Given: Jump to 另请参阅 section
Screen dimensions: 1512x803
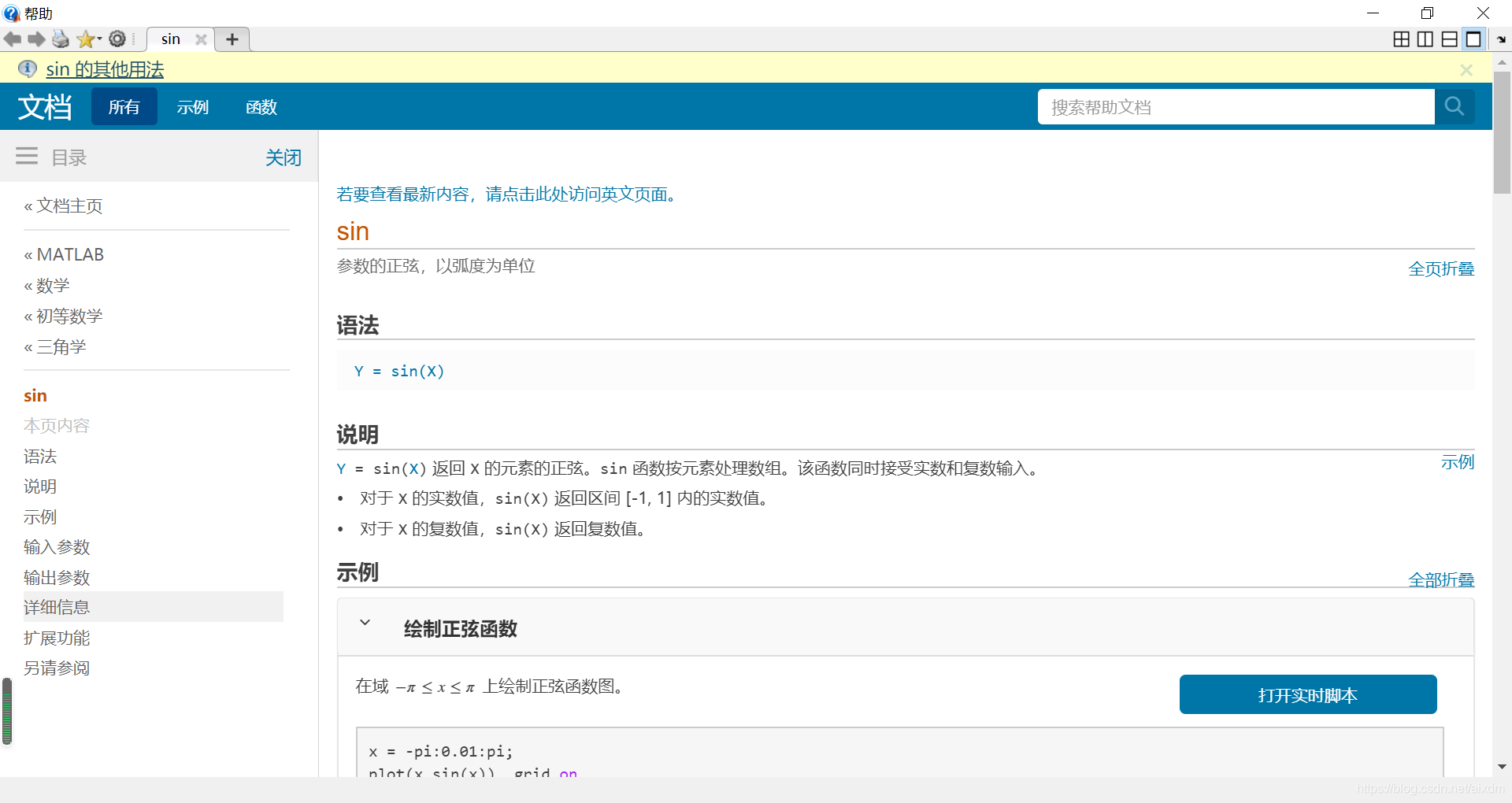Looking at the screenshot, I should [57, 668].
